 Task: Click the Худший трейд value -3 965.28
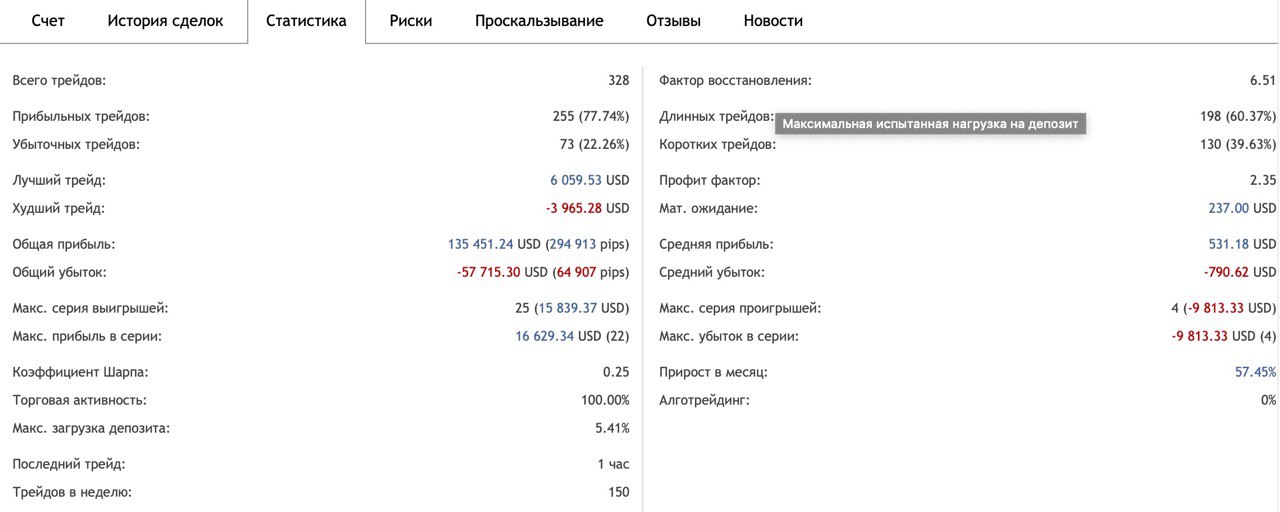click(573, 208)
